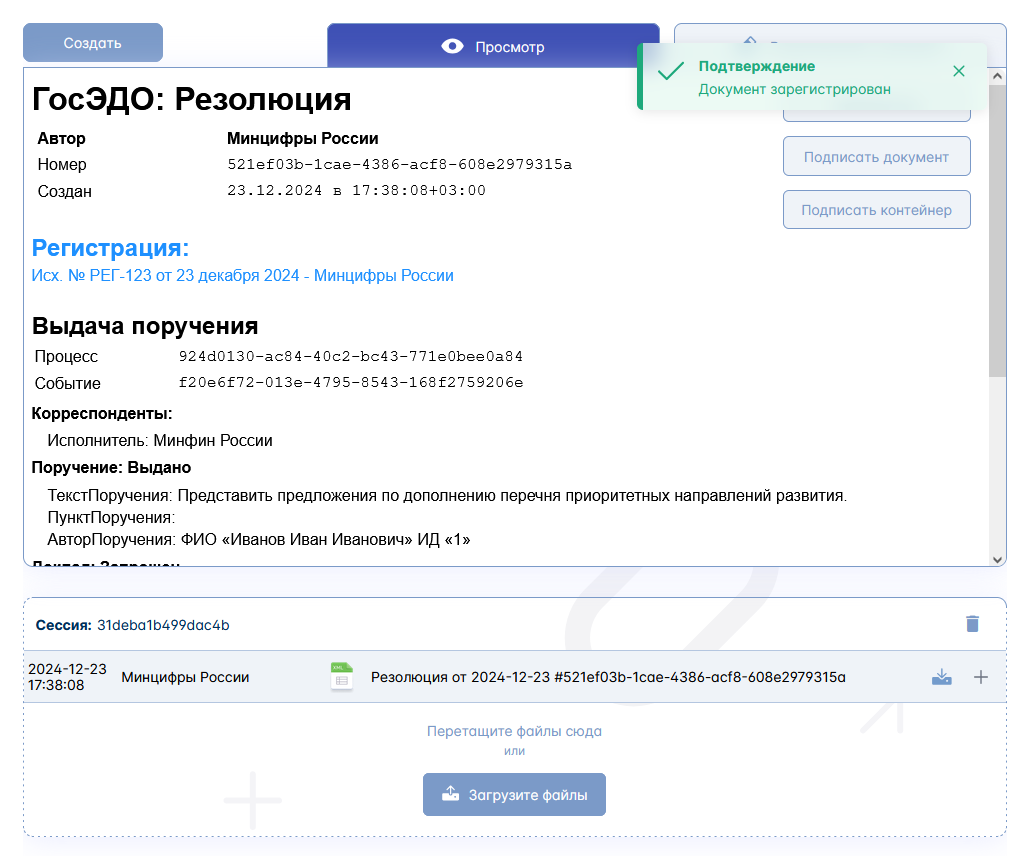Click the АвторПоручения Иванов Иван Иванович line
1026x856 pixels.
(x=258, y=539)
